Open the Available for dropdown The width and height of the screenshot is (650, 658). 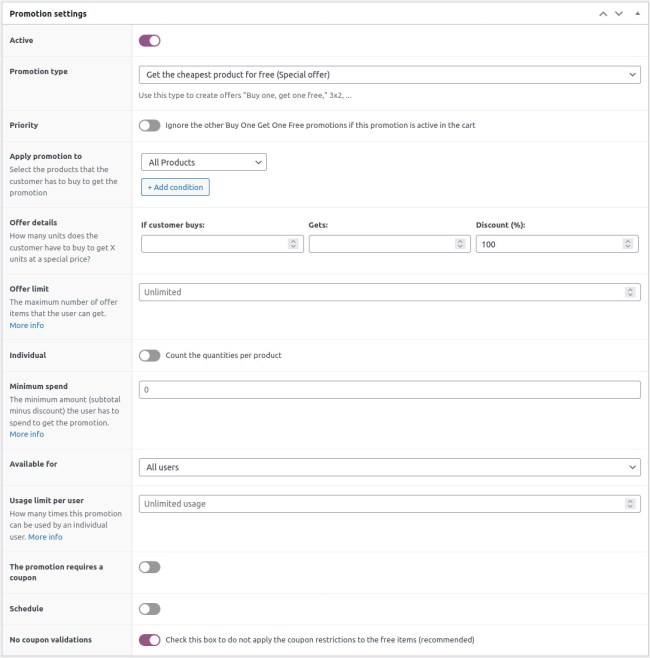pos(389,467)
